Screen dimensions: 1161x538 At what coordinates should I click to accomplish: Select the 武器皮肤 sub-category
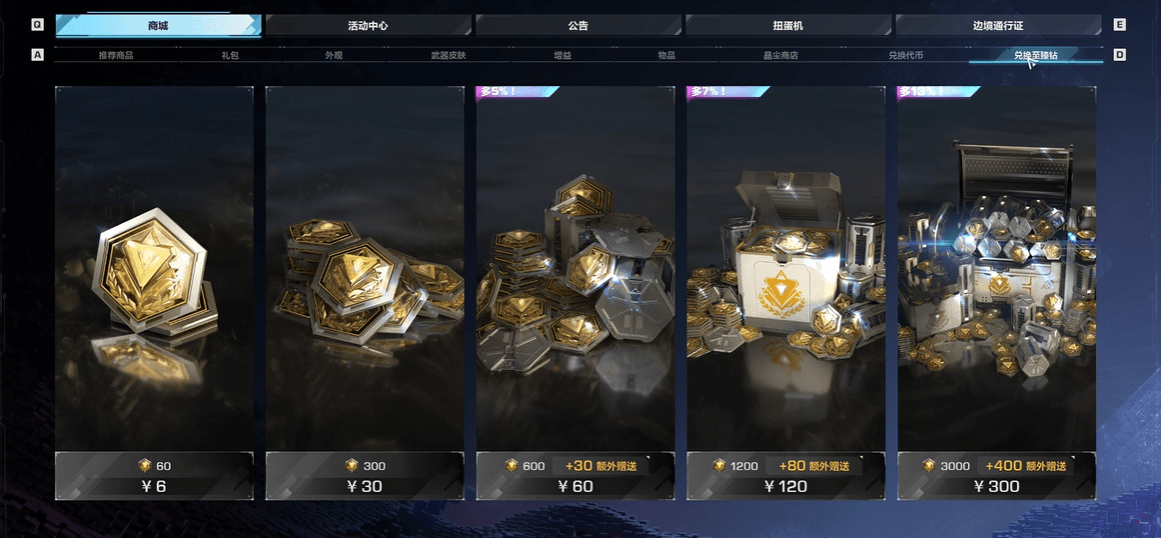coord(449,56)
